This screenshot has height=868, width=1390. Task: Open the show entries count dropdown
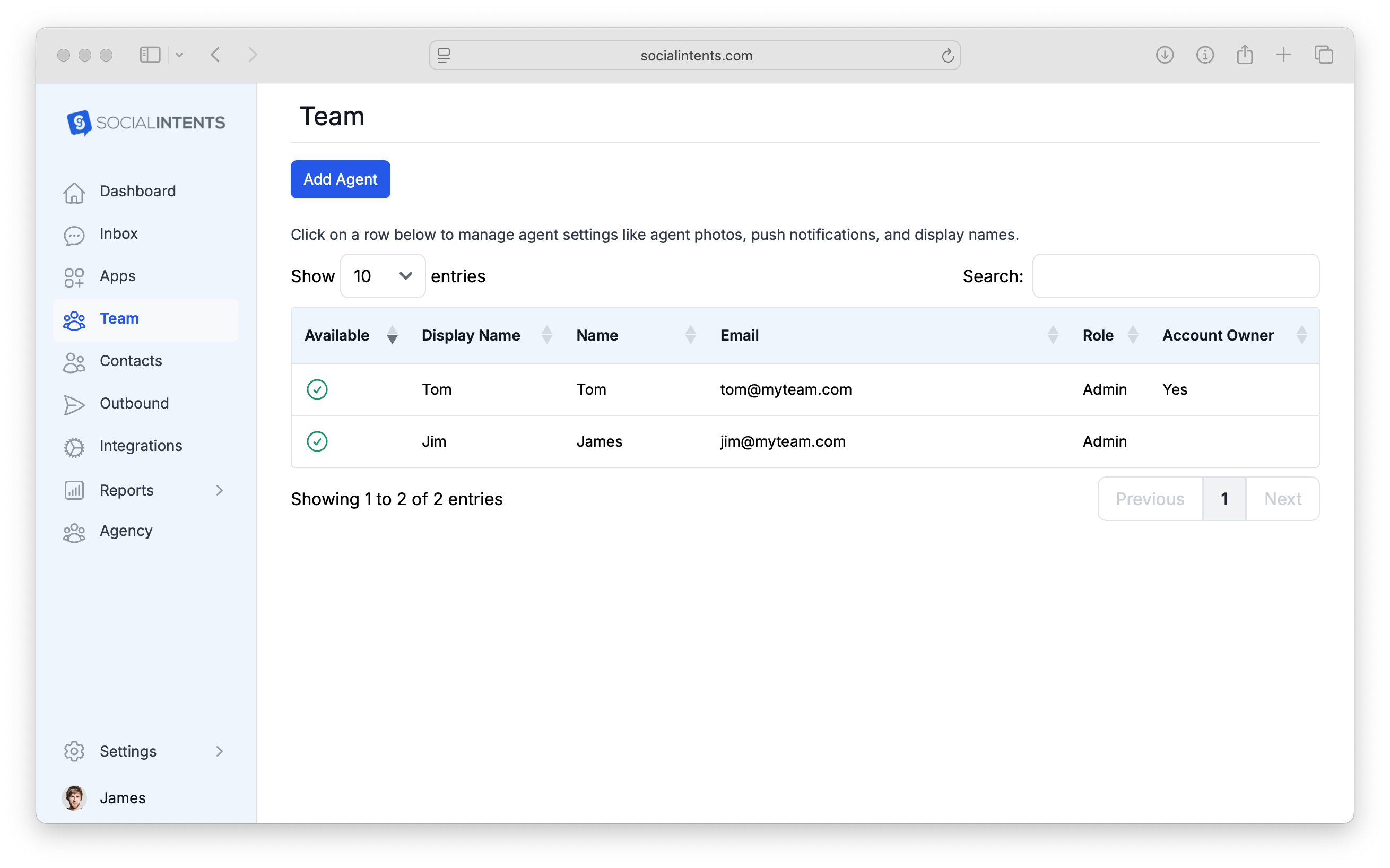383,276
